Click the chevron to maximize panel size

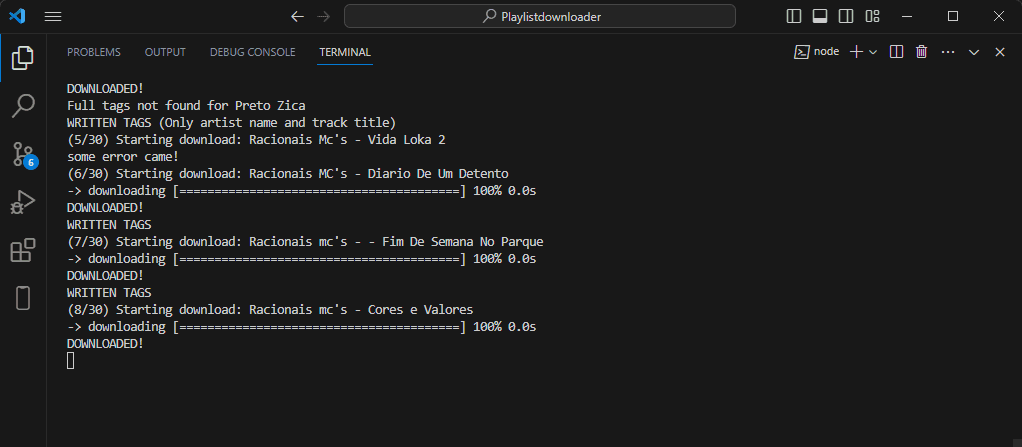click(x=974, y=52)
